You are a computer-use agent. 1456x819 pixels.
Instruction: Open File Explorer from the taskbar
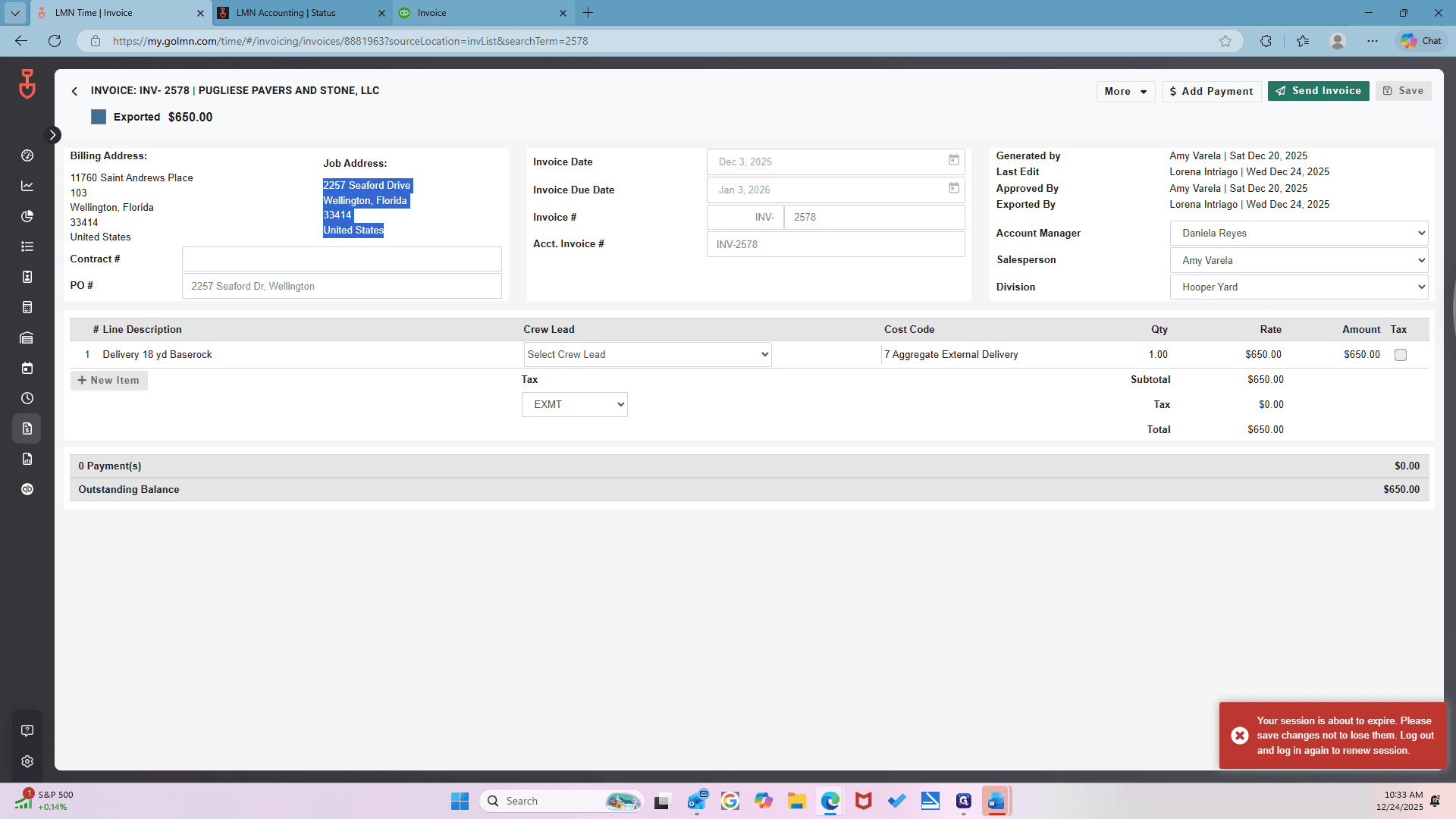(x=796, y=801)
